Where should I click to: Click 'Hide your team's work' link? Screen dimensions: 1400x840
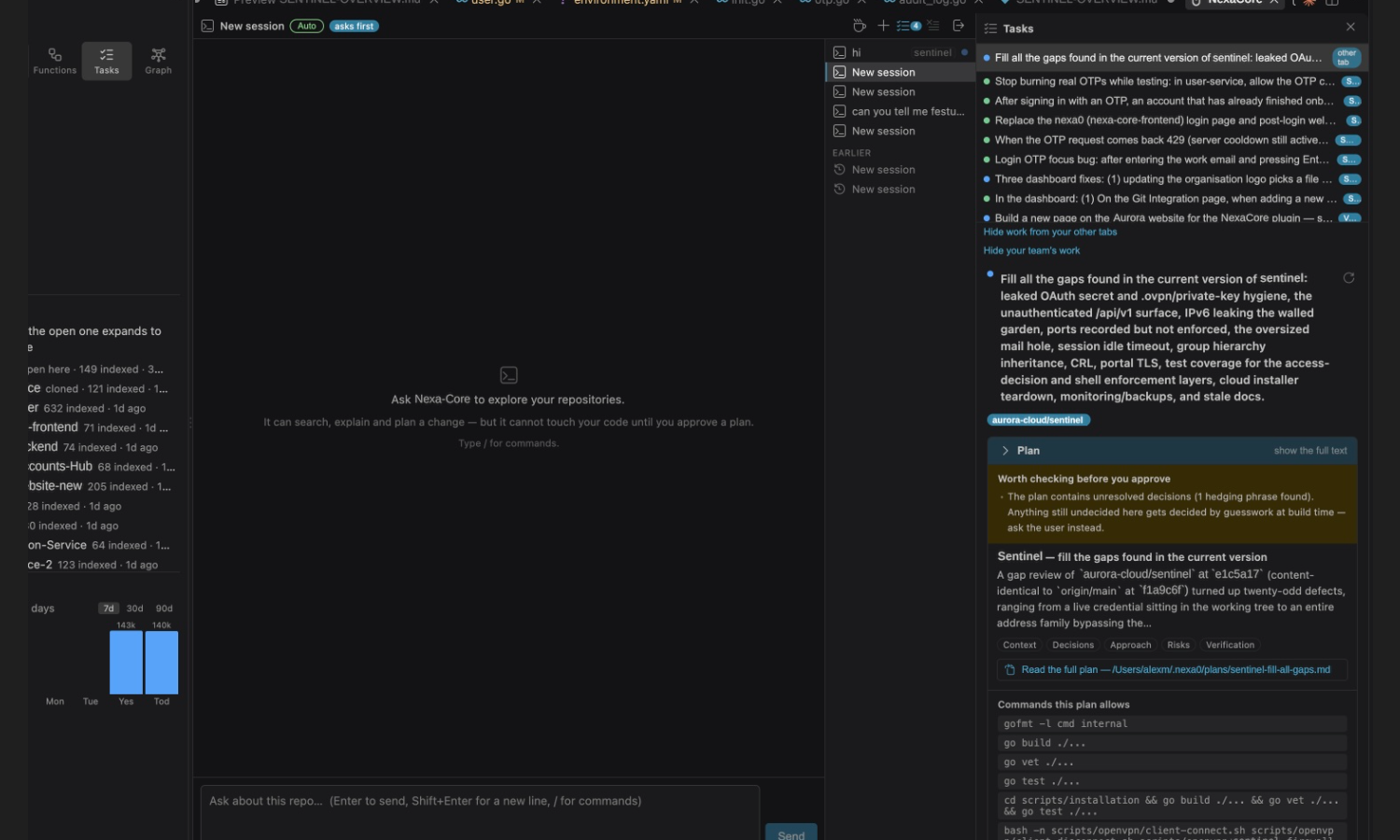pyautogui.click(x=1031, y=251)
